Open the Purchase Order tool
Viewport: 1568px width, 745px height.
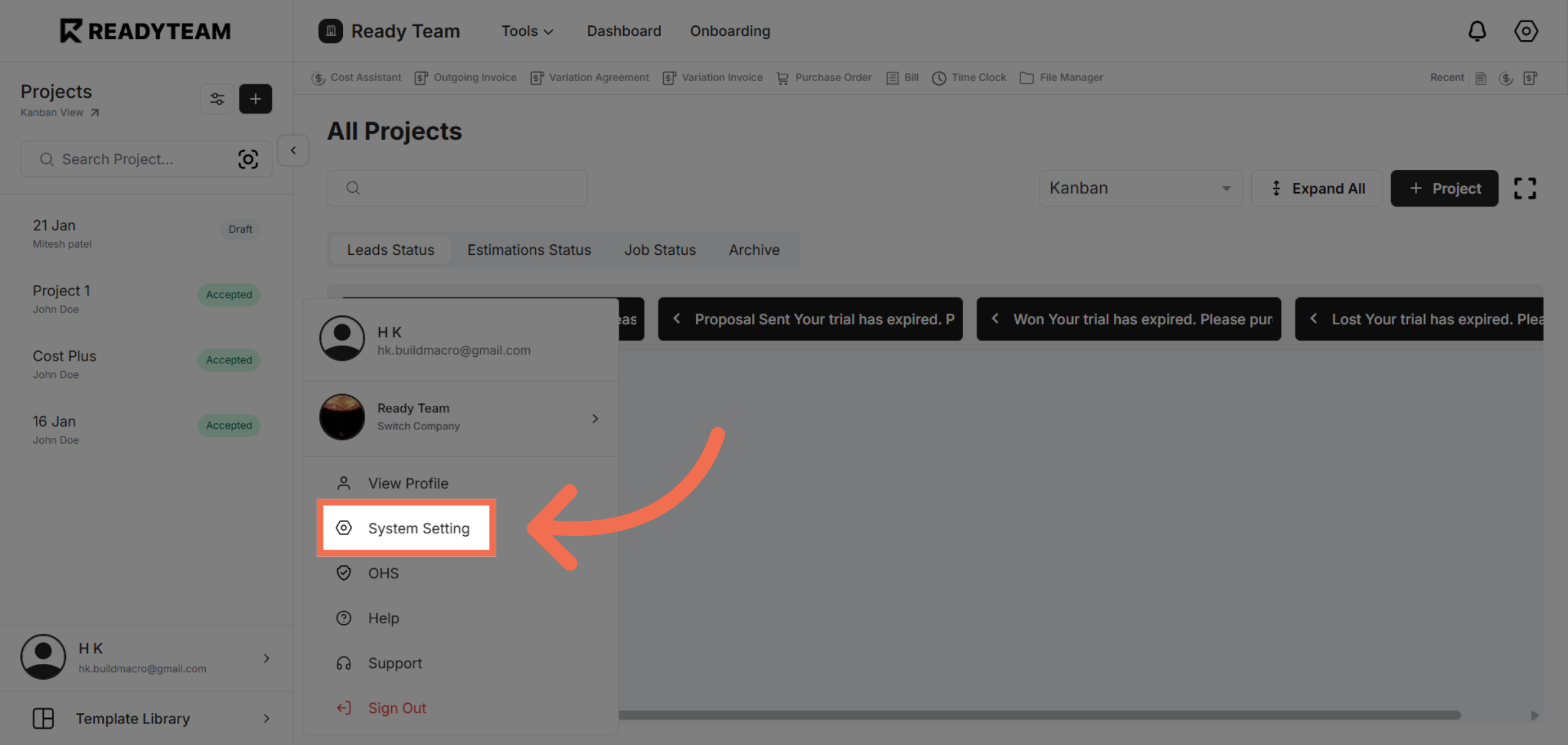pos(824,77)
